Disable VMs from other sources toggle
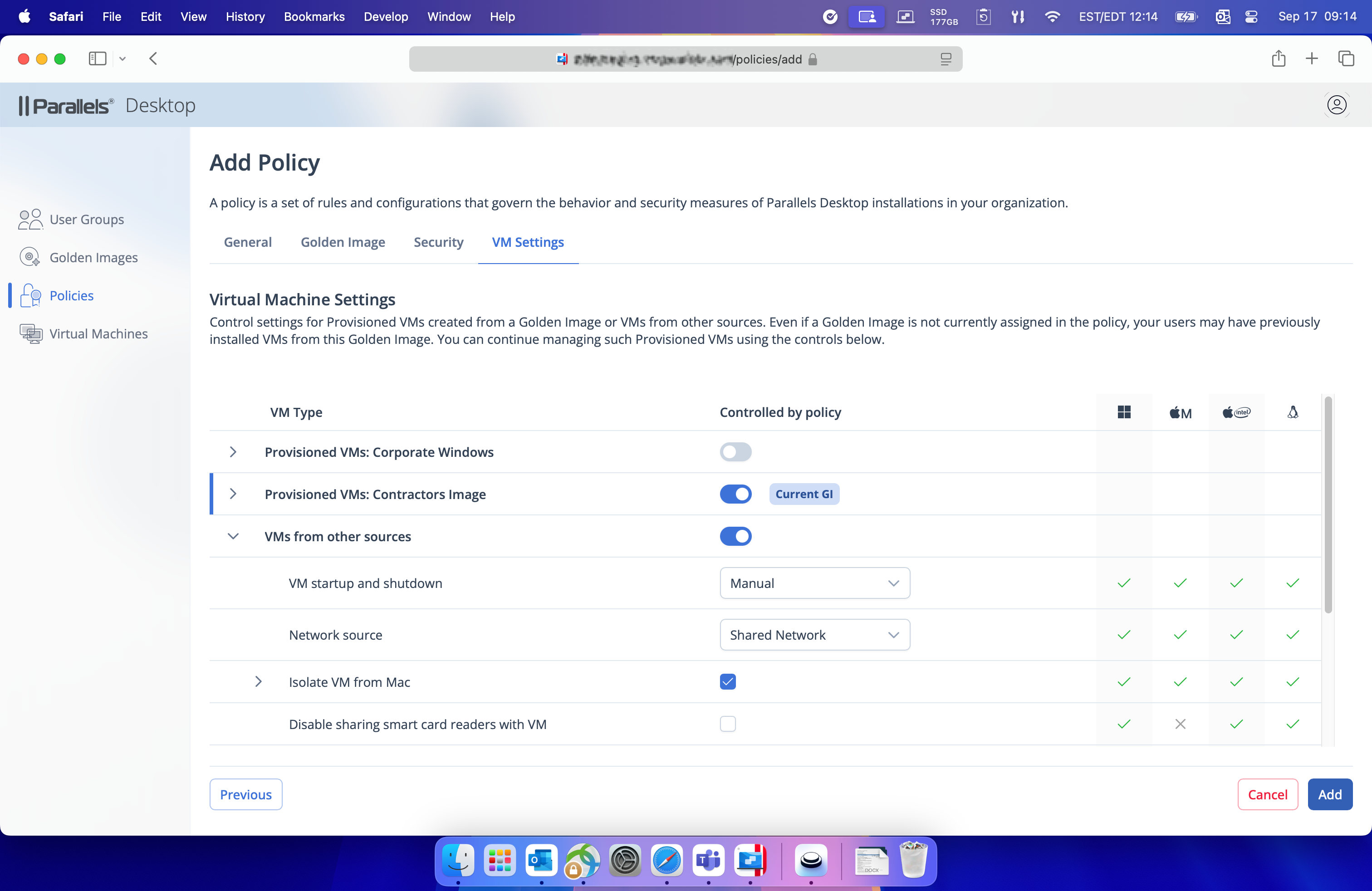This screenshot has width=1372, height=891. click(x=735, y=536)
